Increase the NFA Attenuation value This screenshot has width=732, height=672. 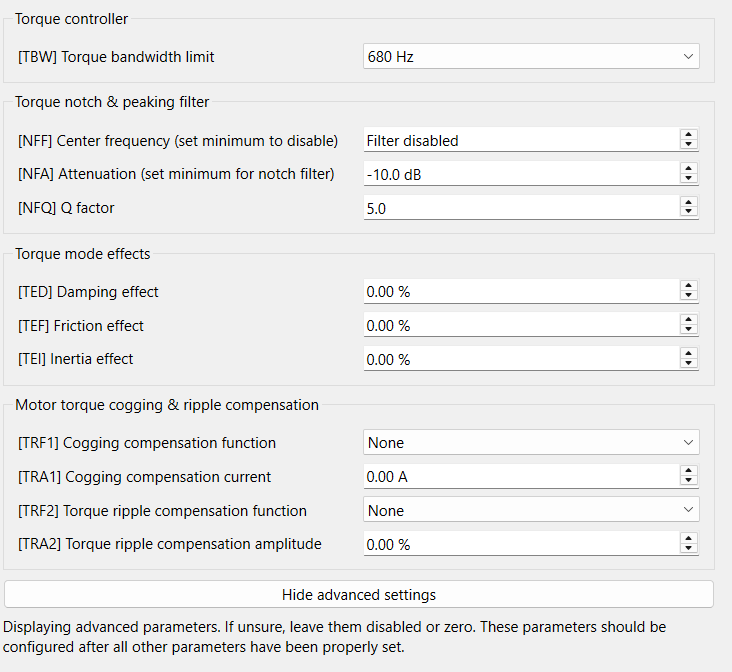[x=688, y=168]
